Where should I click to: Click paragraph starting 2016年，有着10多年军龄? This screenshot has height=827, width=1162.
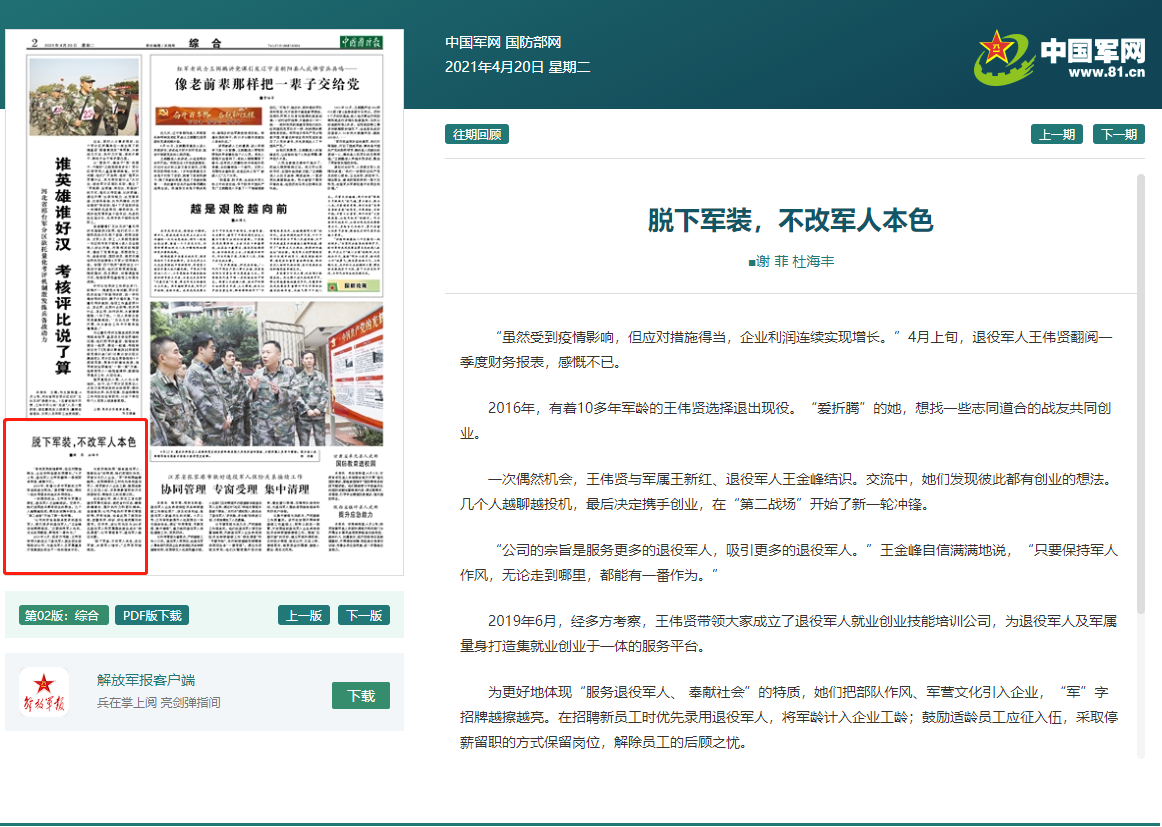[786, 421]
